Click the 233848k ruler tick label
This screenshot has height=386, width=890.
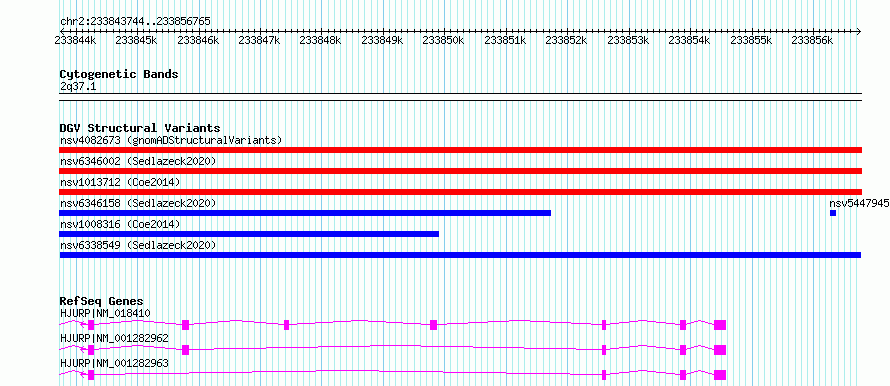coord(321,40)
